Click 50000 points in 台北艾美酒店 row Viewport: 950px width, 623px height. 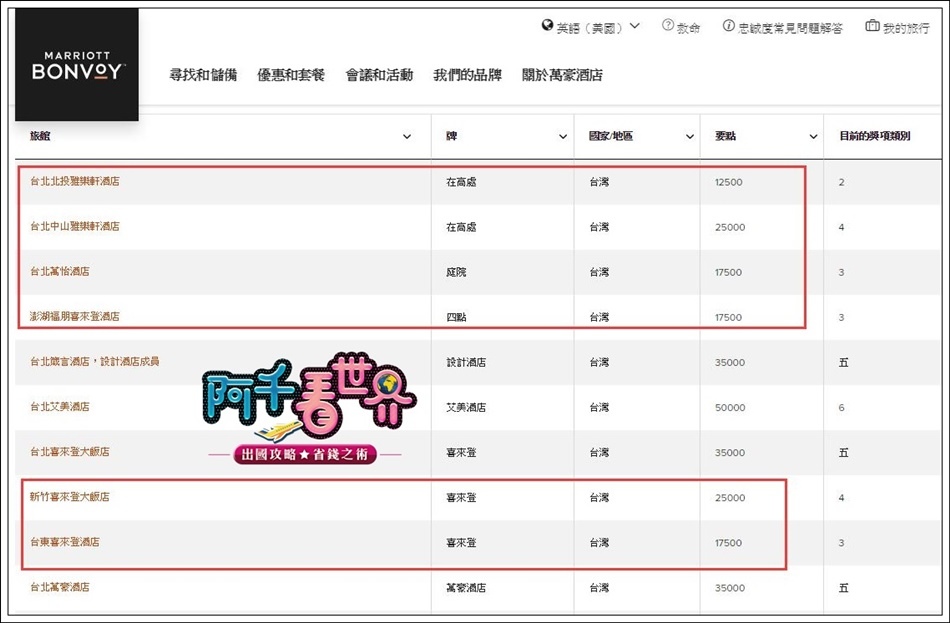(x=730, y=407)
